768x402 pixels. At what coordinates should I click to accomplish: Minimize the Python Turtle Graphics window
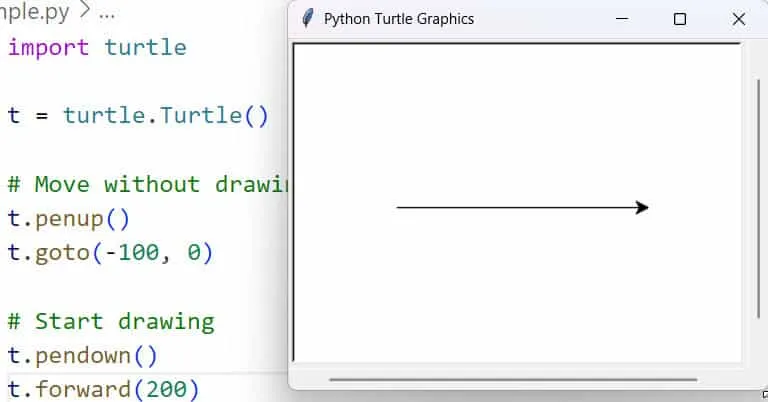(622, 19)
